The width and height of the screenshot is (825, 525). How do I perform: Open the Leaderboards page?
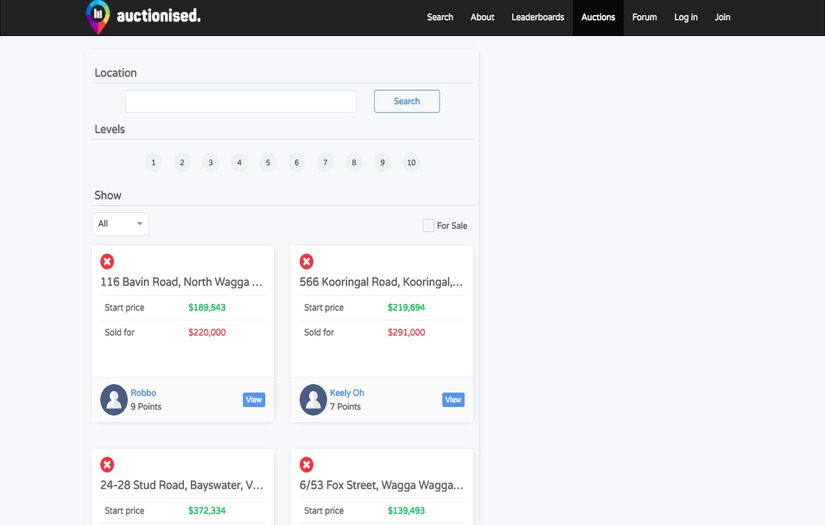538,17
